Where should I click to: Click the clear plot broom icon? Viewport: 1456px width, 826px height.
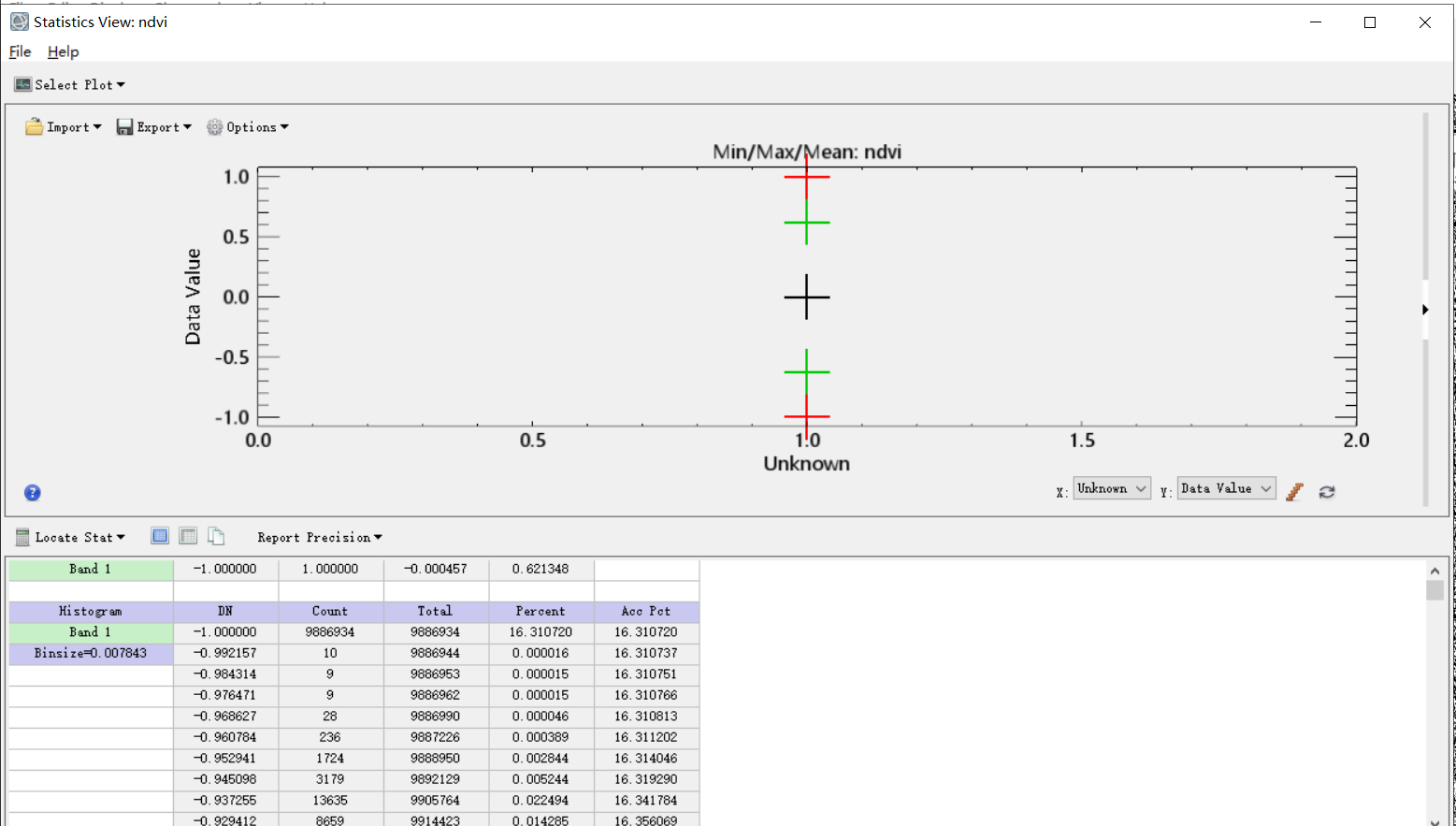(x=1295, y=491)
